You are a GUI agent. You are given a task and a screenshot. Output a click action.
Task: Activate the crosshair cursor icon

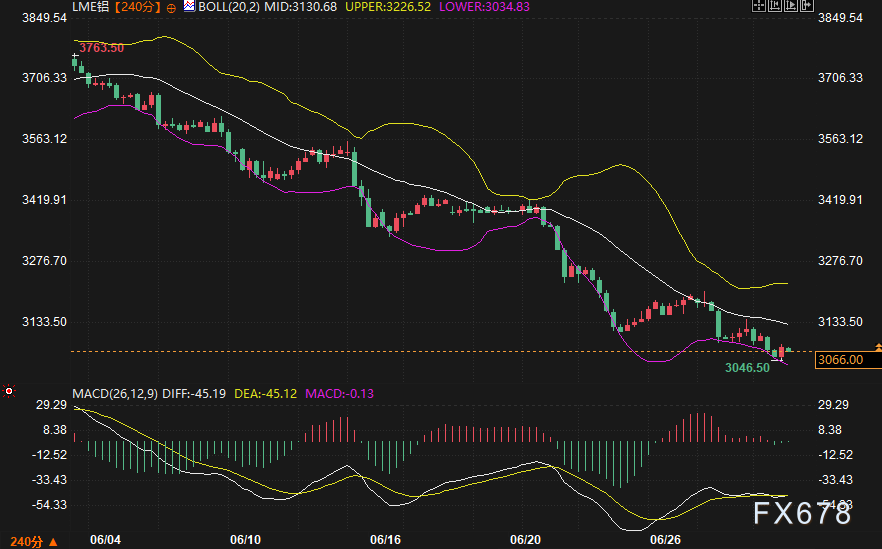tap(759, 6)
